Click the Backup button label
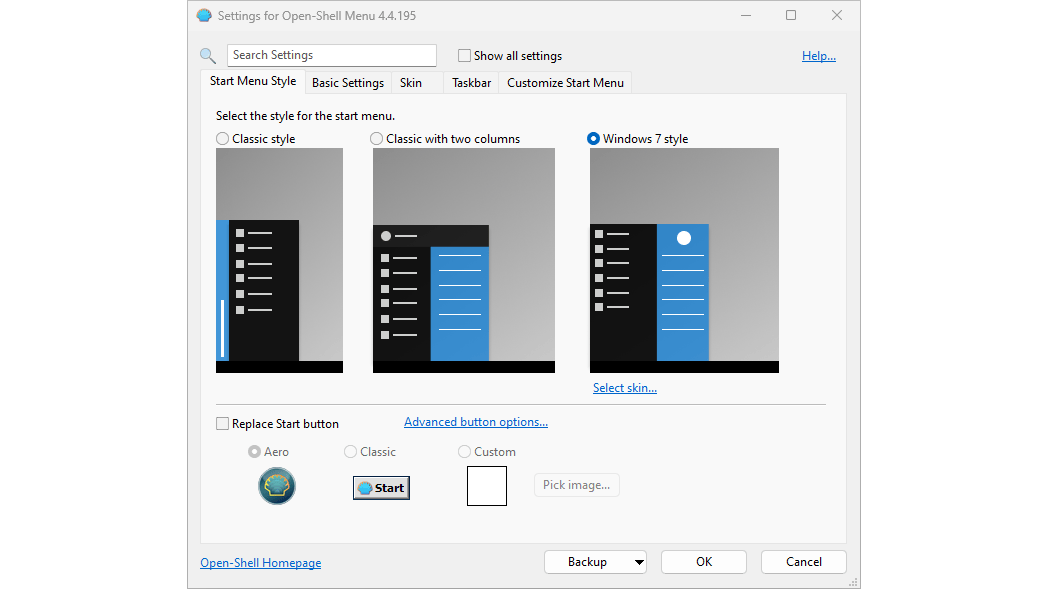The image size is (1047, 589). coord(588,562)
